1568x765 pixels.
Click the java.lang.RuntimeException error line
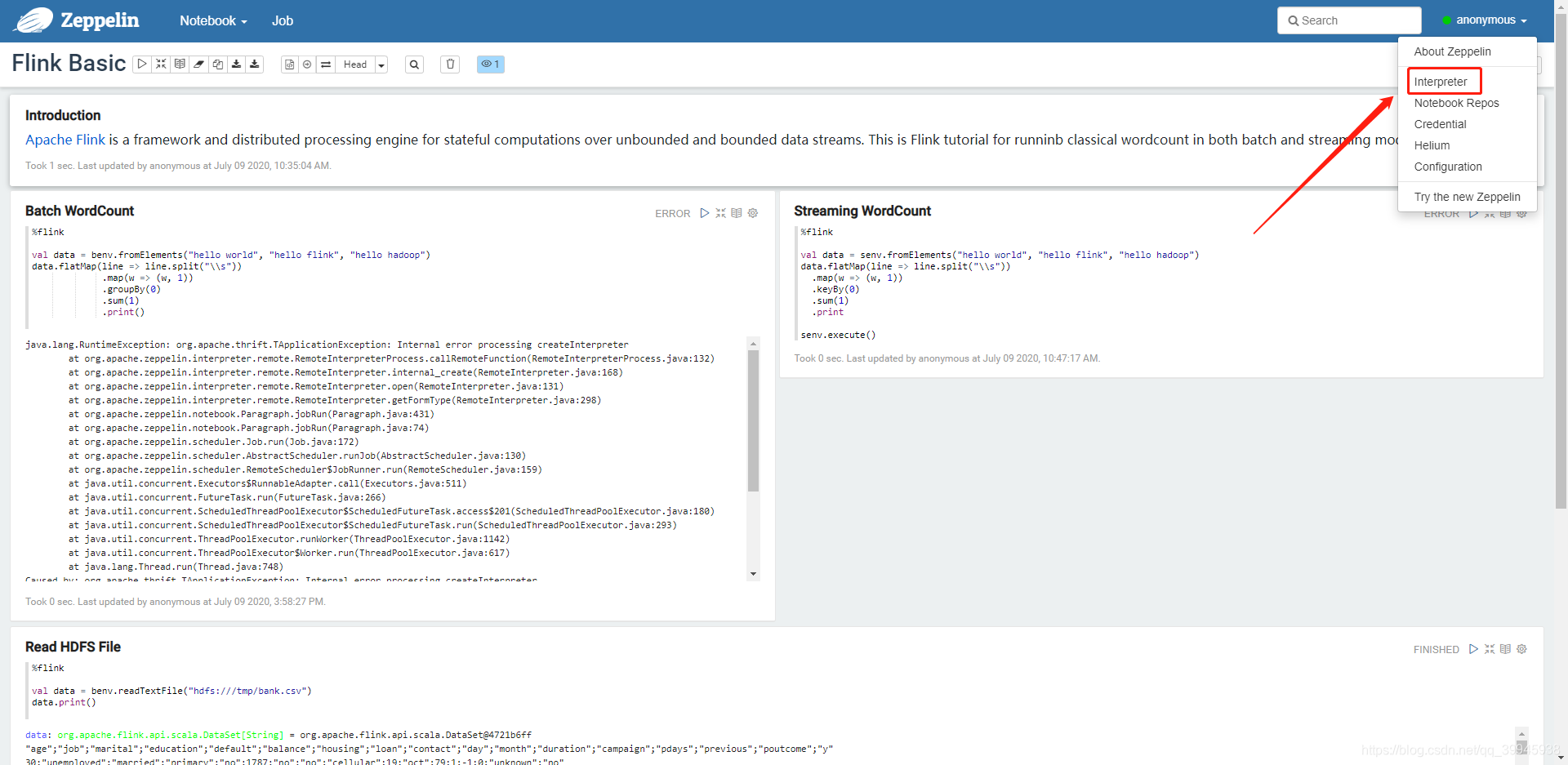click(x=327, y=345)
